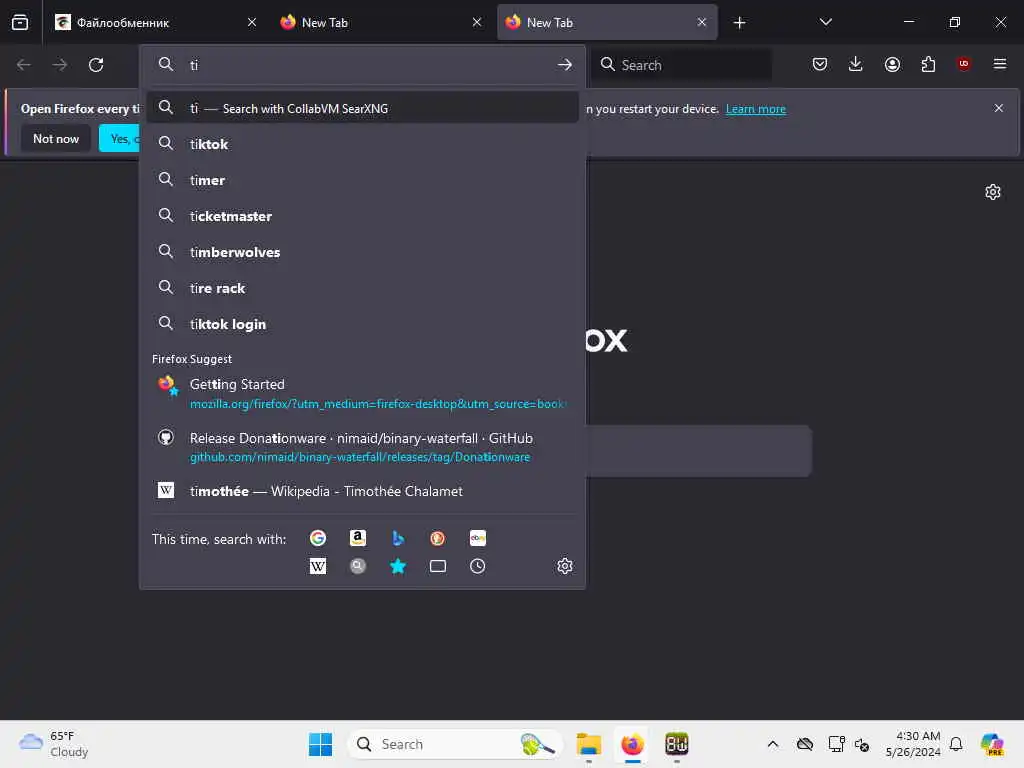Search with DuckDuckGo icon
The height and width of the screenshot is (768, 1024).
(438, 538)
